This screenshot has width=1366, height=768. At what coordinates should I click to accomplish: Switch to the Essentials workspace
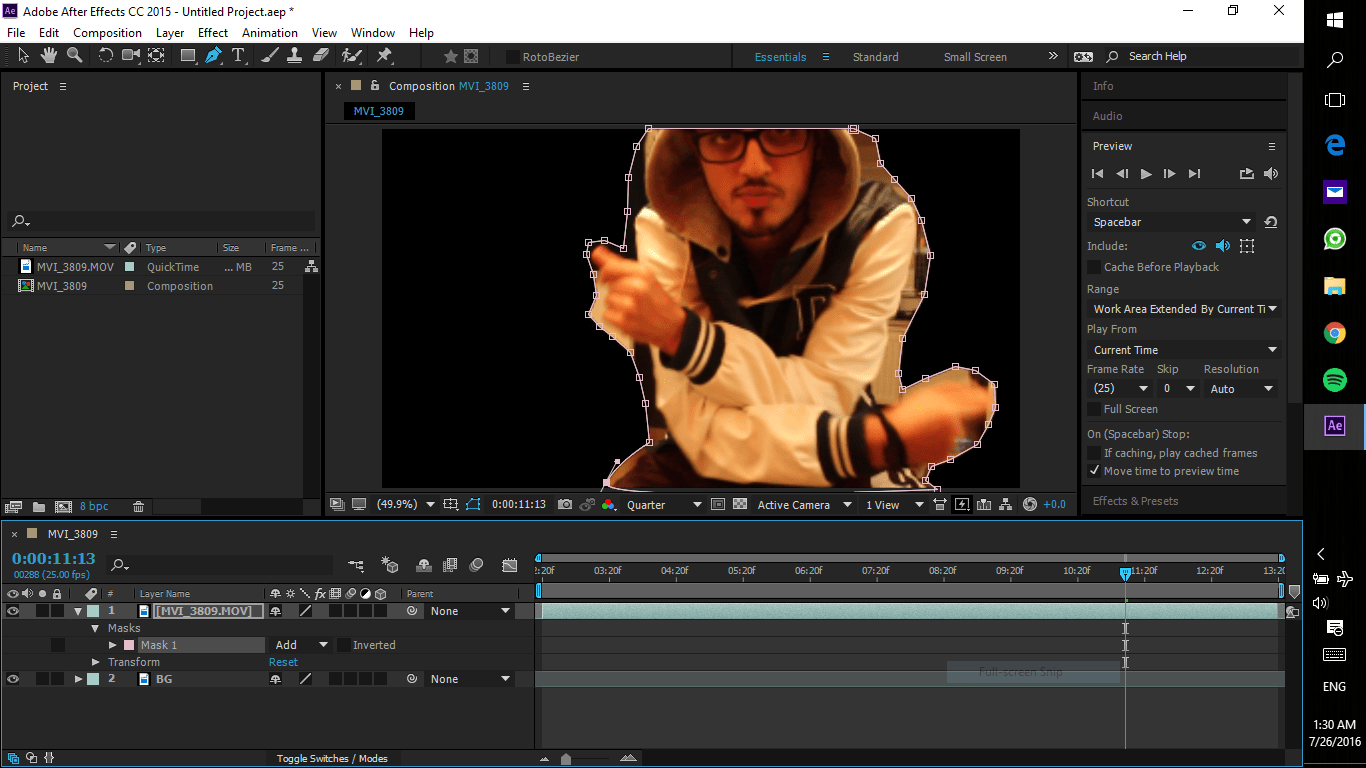click(780, 56)
